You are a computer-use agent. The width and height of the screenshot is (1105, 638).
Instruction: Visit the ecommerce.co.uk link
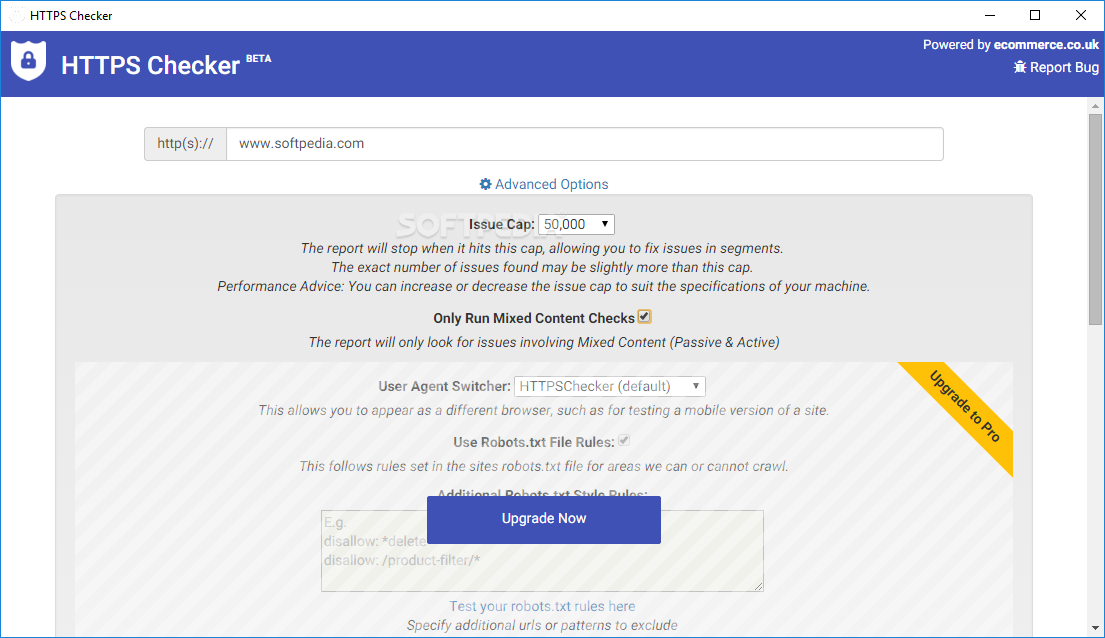[1046, 44]
